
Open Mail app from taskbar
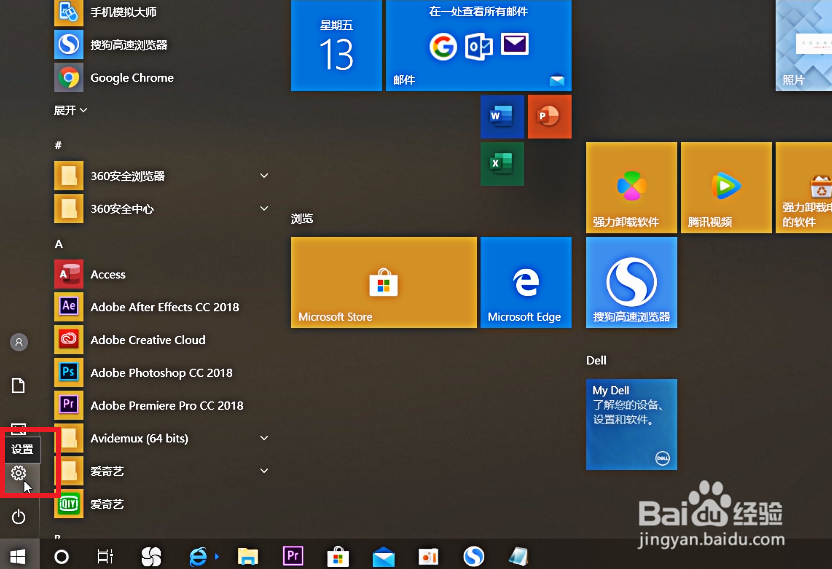383,557
